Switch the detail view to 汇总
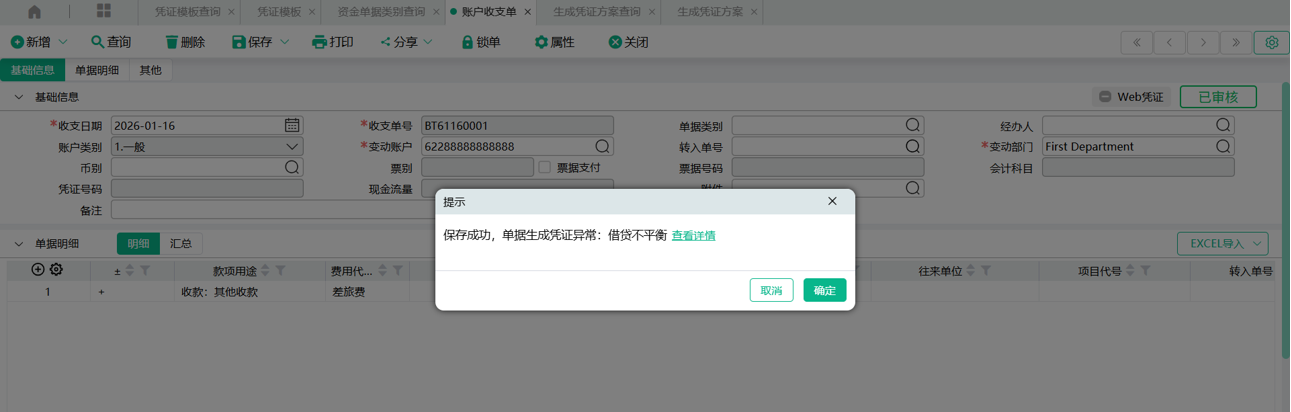Screen dimensions: 1291x412 pos(181,243)
